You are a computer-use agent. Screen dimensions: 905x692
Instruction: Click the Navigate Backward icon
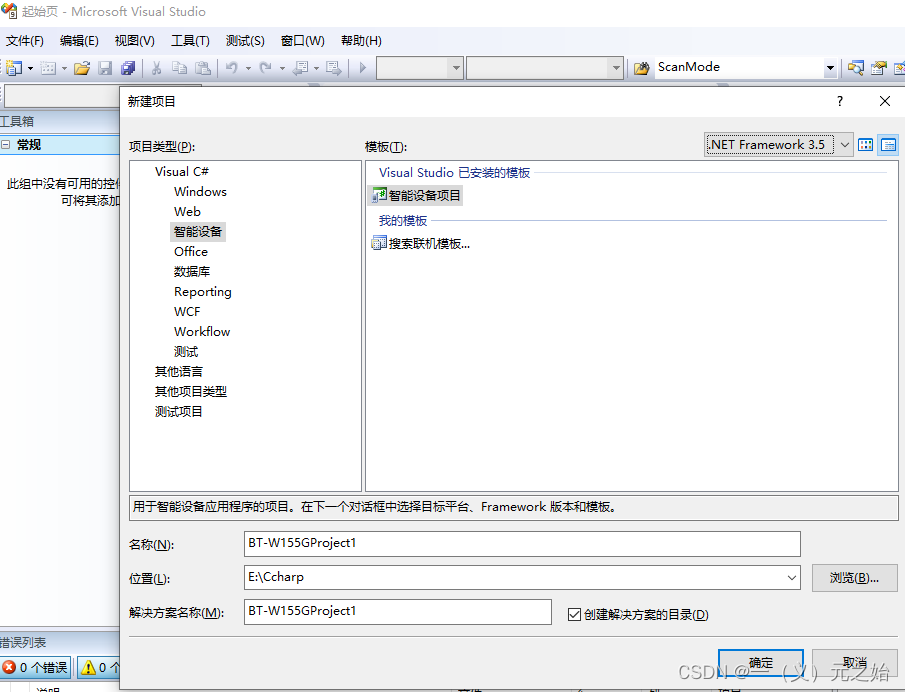(x=301, y=68)
